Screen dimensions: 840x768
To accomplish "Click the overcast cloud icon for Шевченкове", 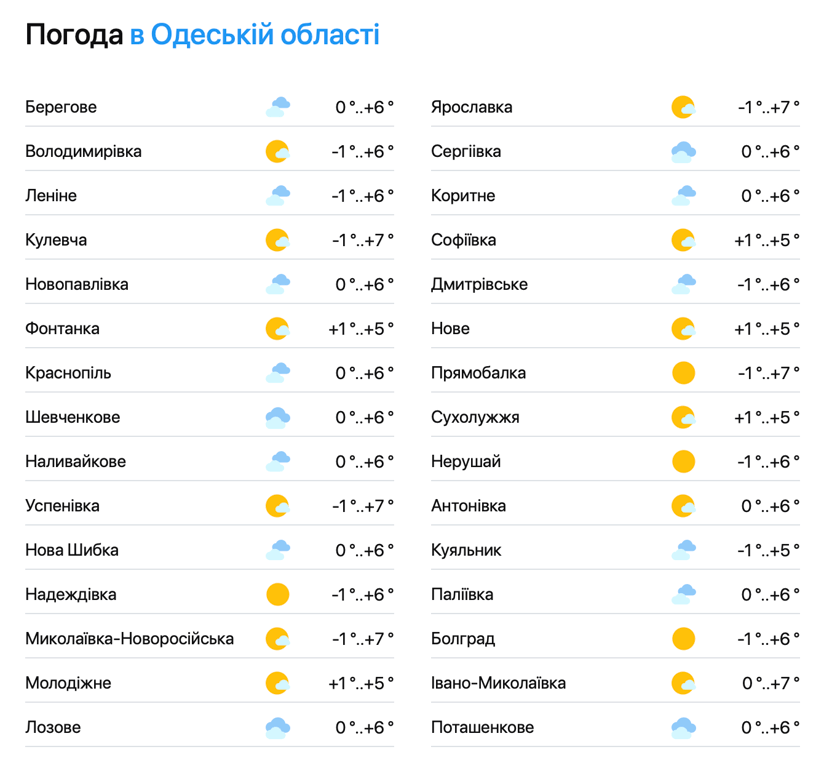I will tap(278, 417).
